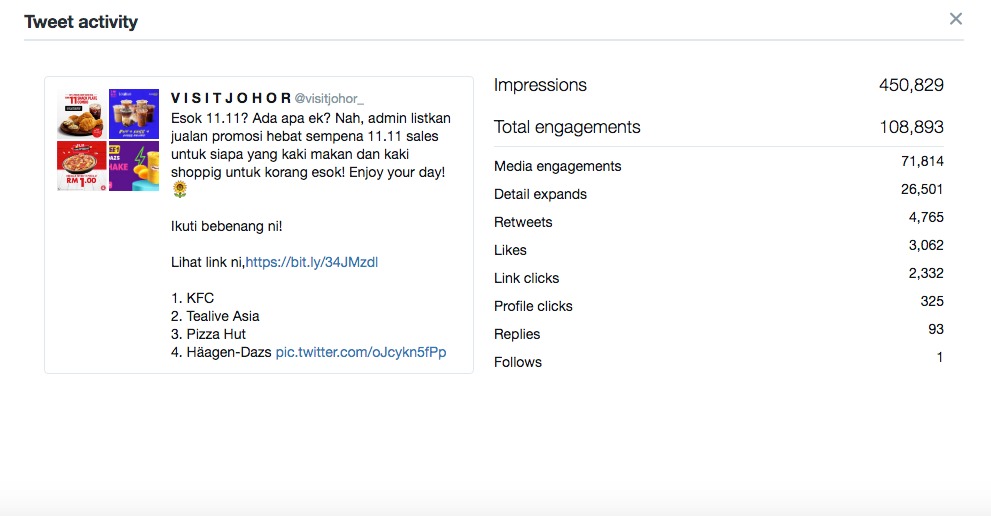Click the Detail expands label
Screen dimensions: 991x516
click(x=540, y=194)
